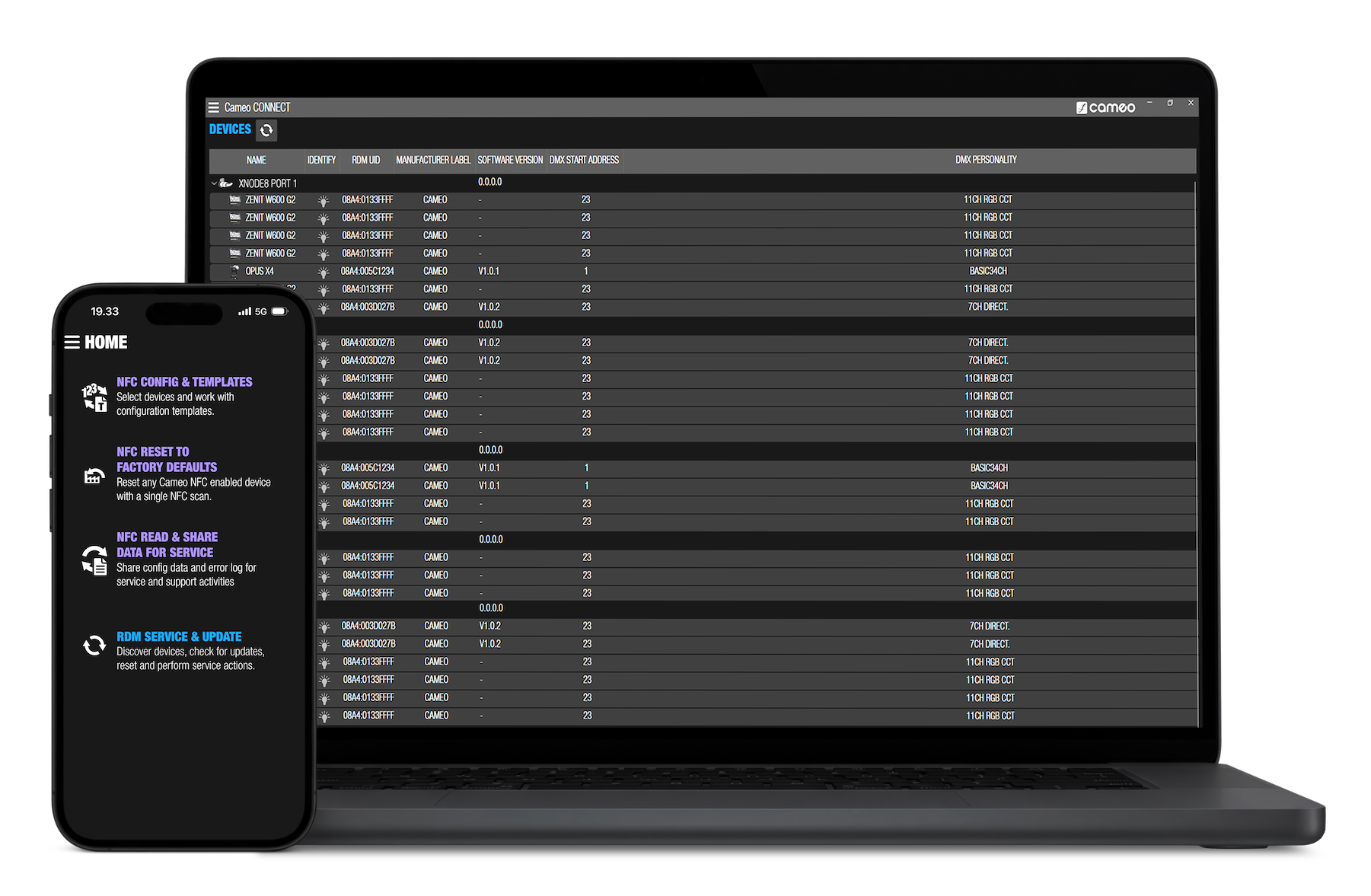Select the OPUS X4 device name
Screen dimensions: 1371x896
coord(260,271)
